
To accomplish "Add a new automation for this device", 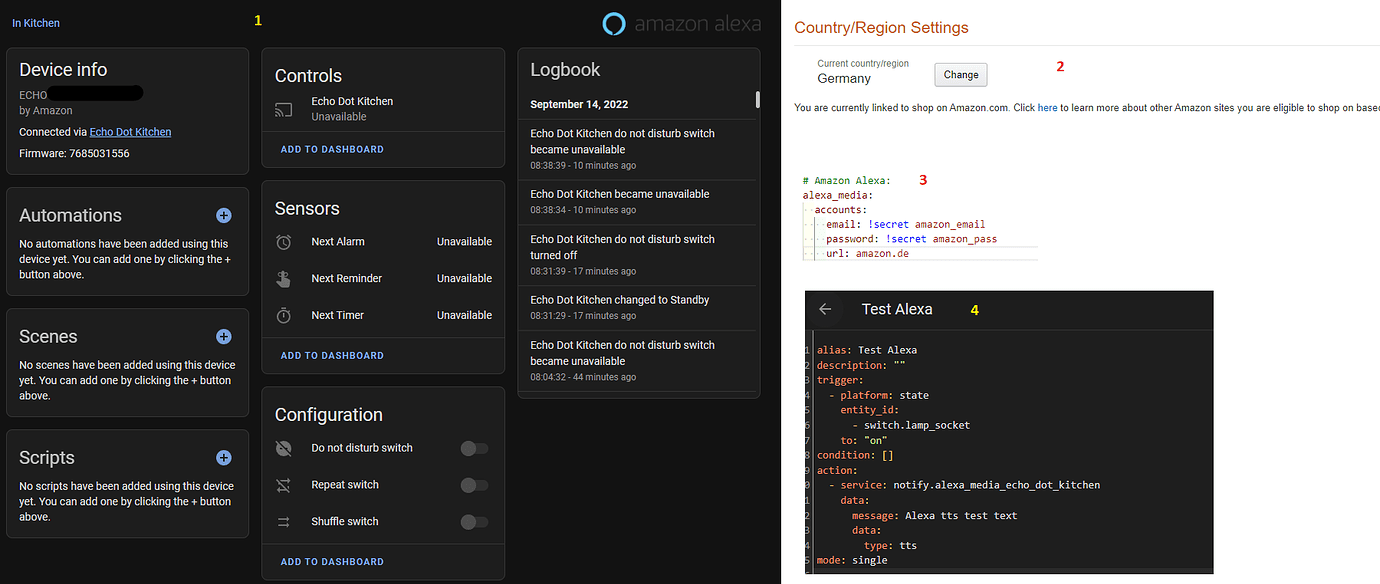I will pos(223,215).
